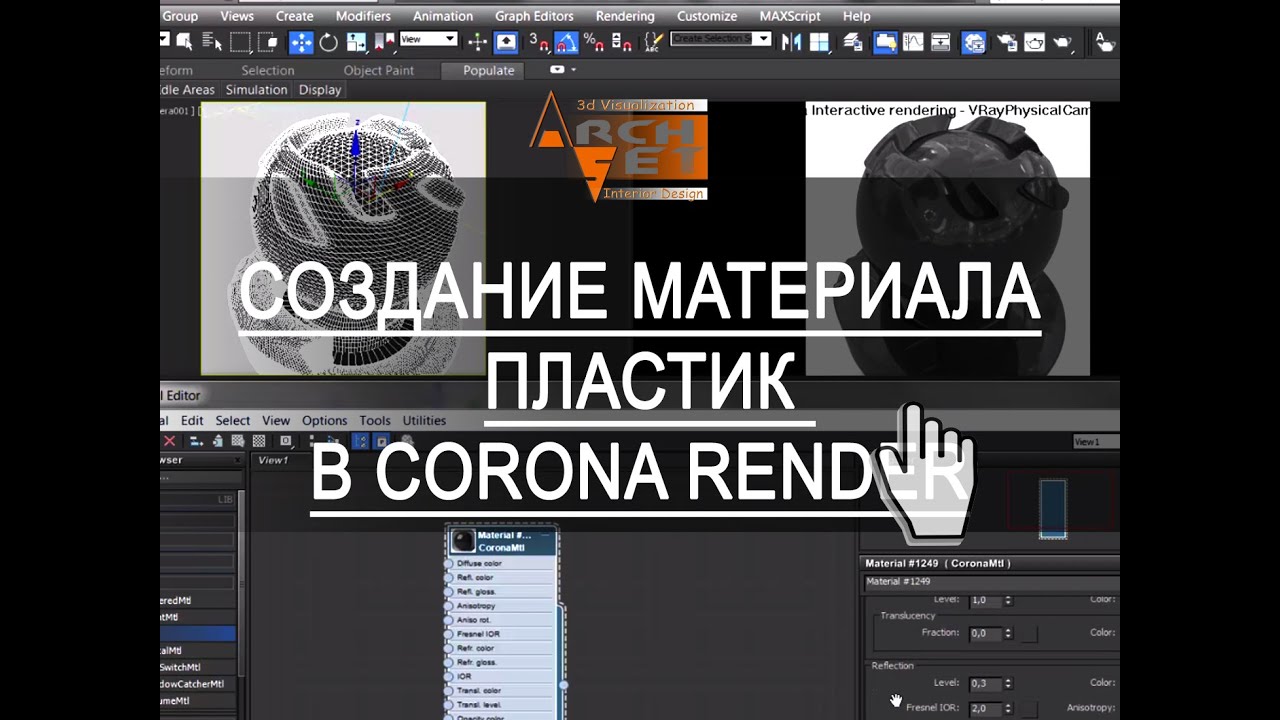
Task: Open Material Editor Select menu
Action: 233,421
